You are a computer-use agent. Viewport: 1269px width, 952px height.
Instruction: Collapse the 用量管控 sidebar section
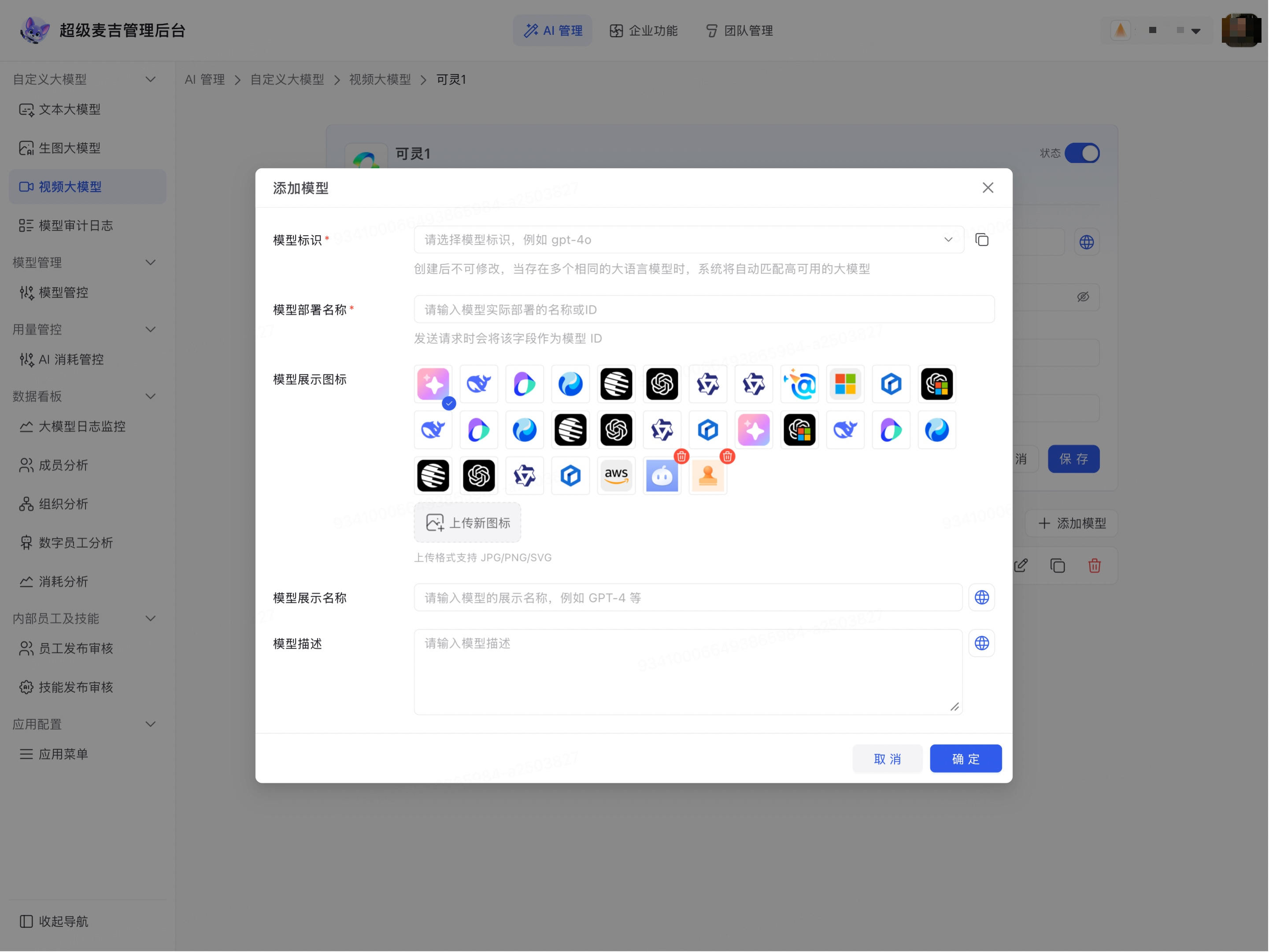150,330
